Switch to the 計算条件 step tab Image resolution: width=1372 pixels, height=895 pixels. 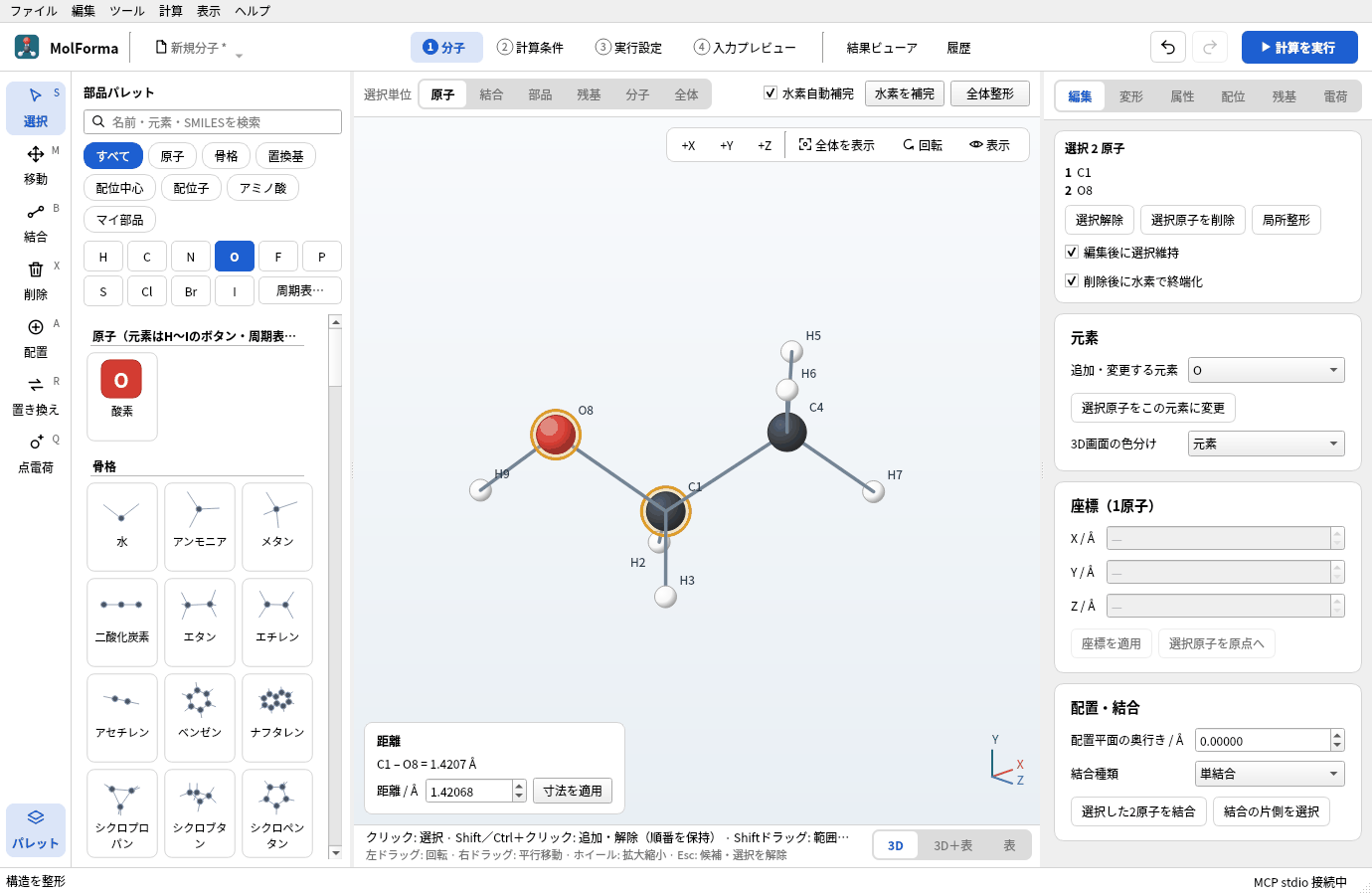pyautogui.click(x=530, y=48)
